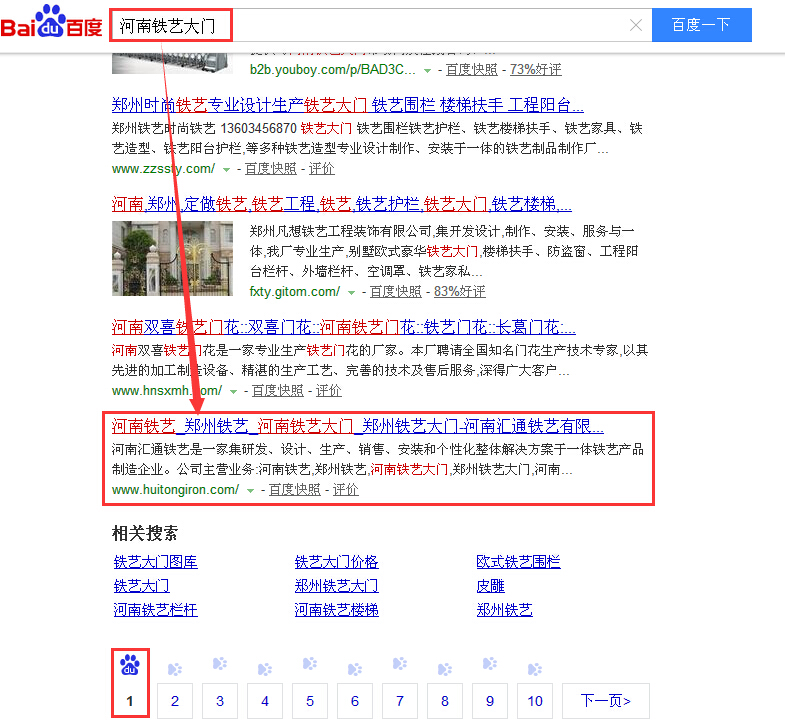
Task: Open the 73%好评 rating link
Action: point(535,70)
